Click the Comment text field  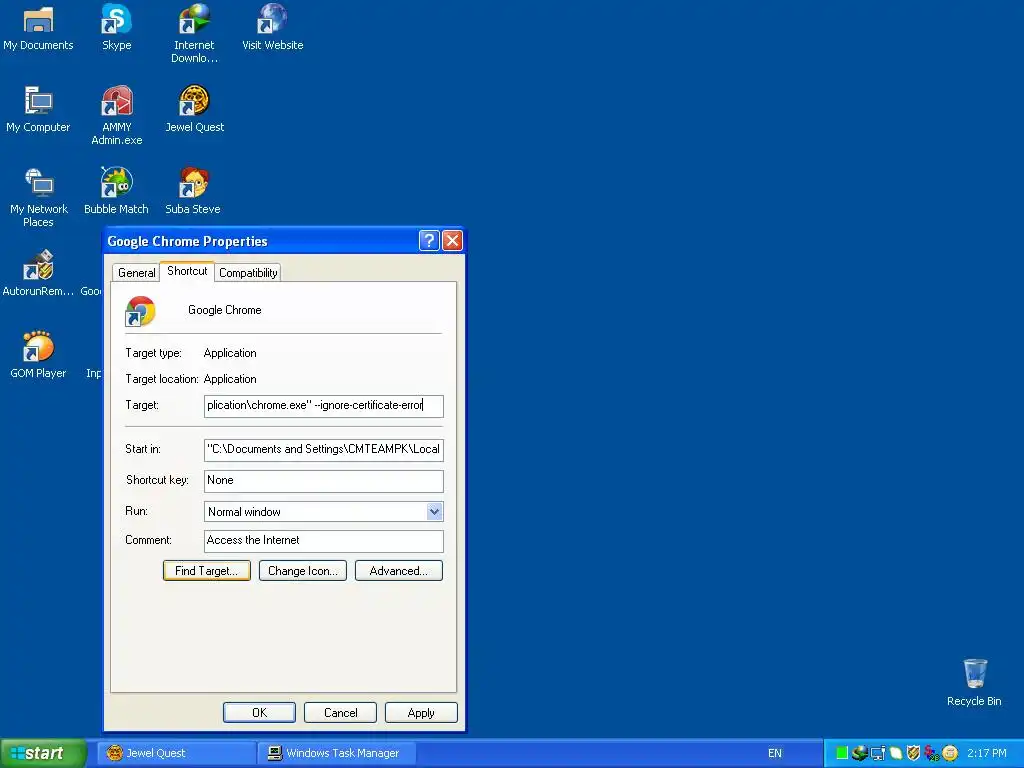point(323,541)
